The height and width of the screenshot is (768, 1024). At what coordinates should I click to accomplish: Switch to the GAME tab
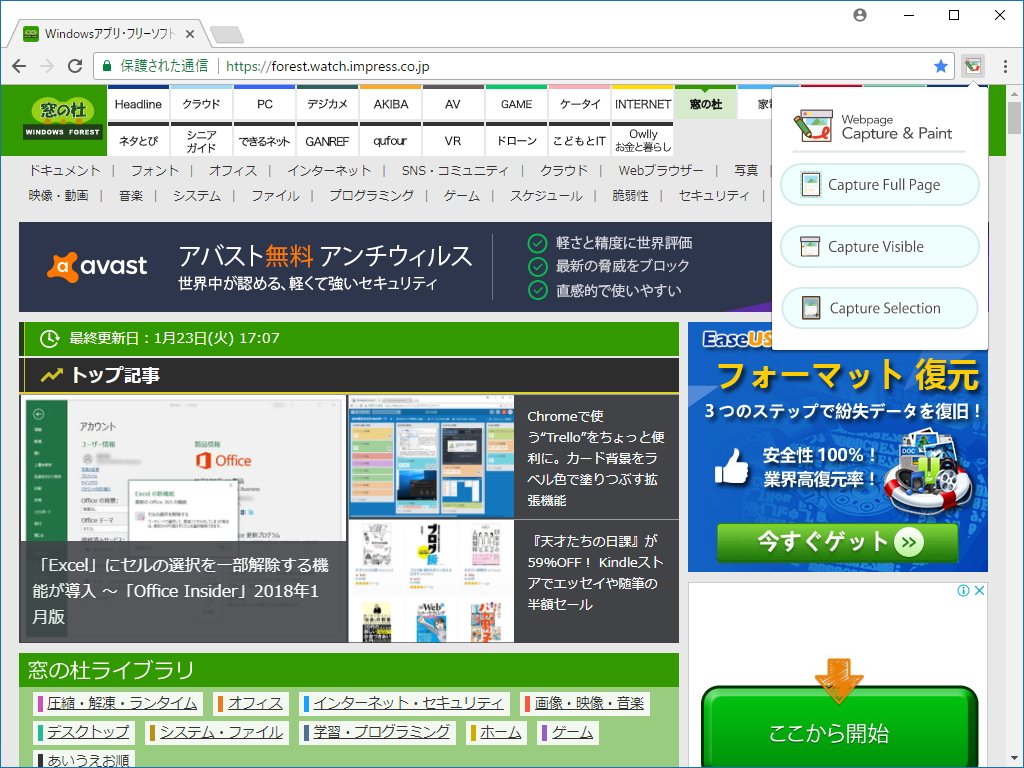(516, 103)
